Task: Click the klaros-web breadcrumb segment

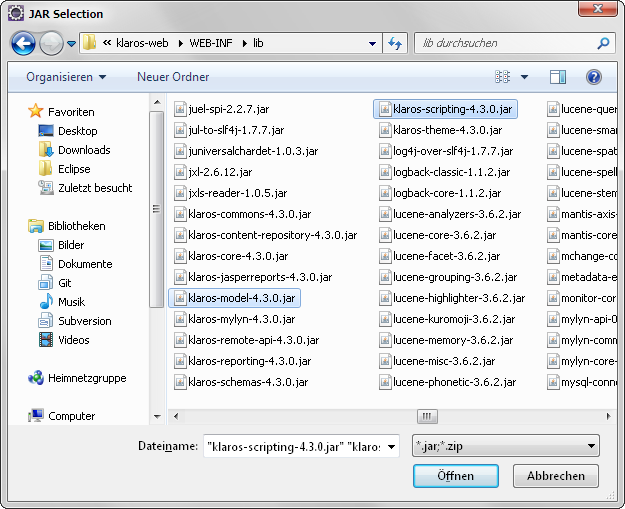Action: coord(142,43)
